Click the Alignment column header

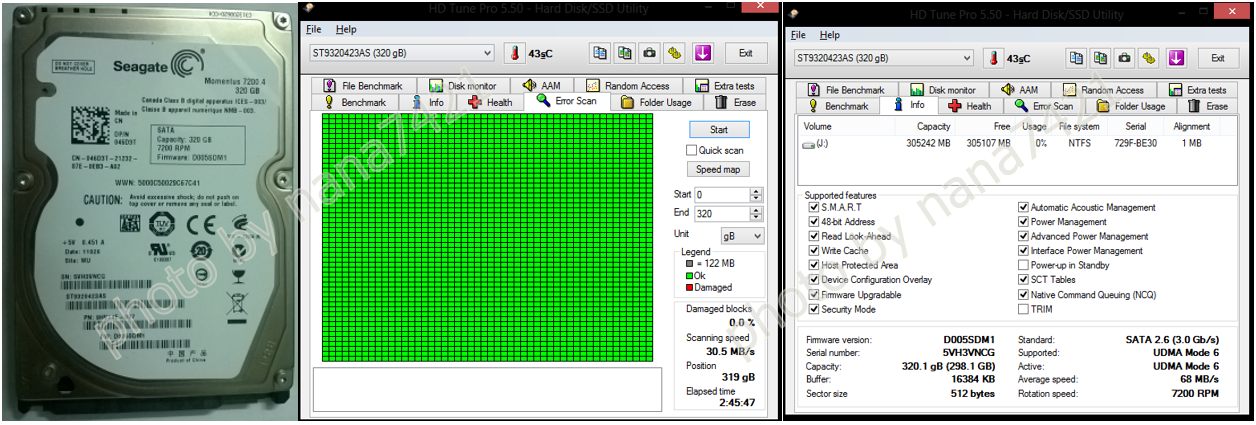coord(1192,127)
